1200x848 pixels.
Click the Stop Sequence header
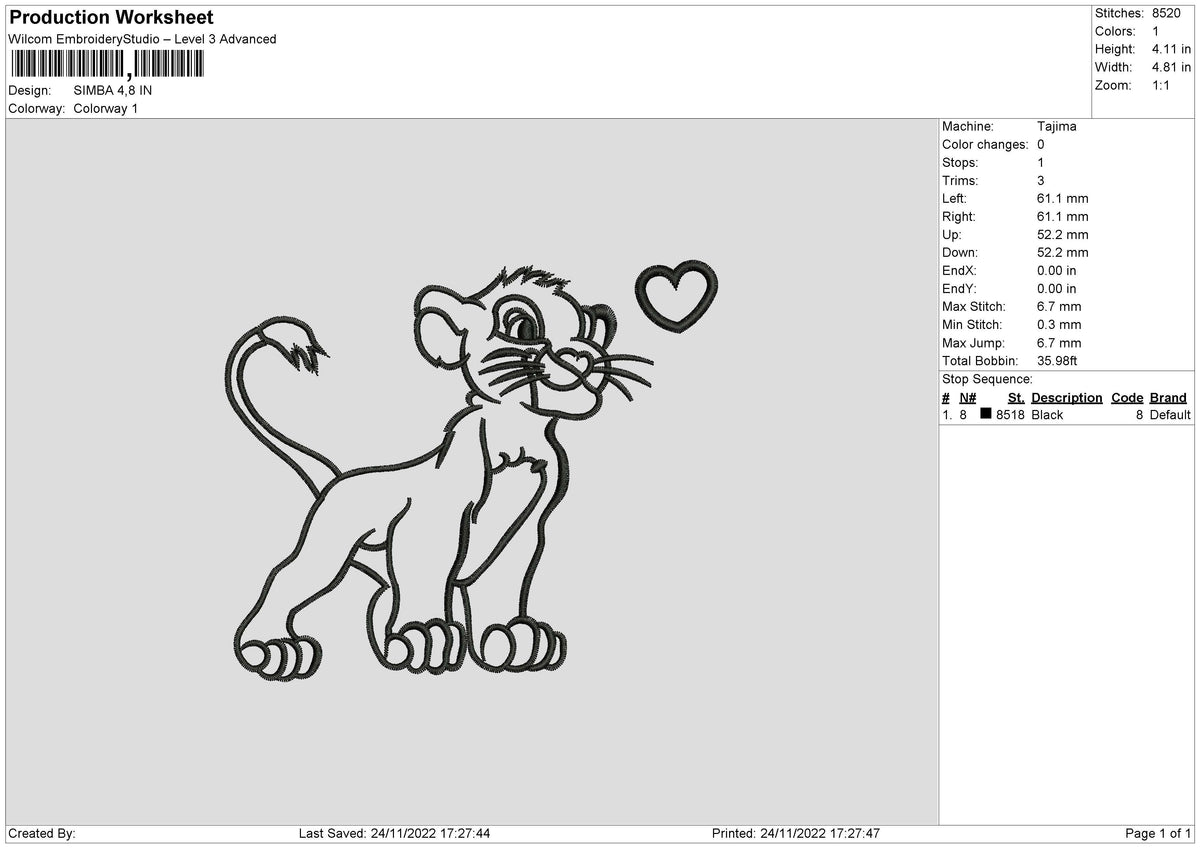point(987,379)
